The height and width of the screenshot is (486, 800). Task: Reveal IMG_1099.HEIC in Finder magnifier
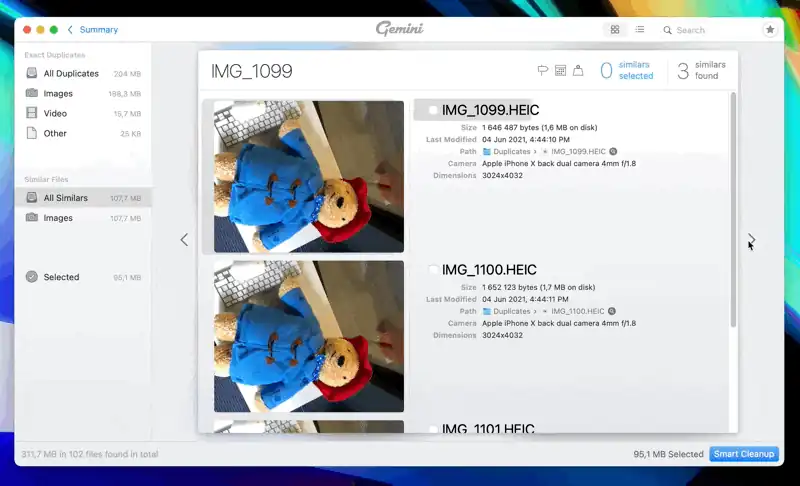coord(613,151)
